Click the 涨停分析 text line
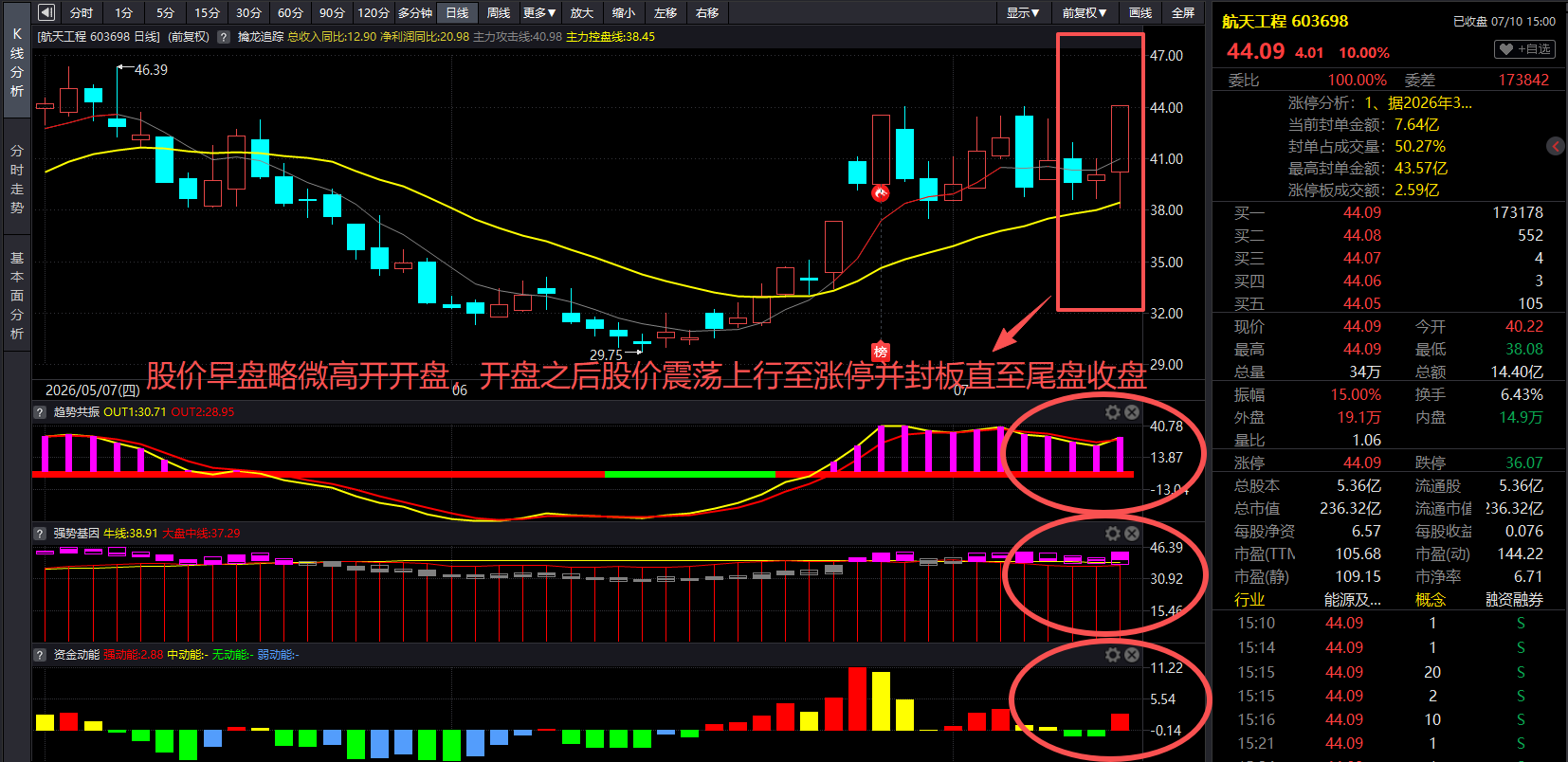 1380,102
